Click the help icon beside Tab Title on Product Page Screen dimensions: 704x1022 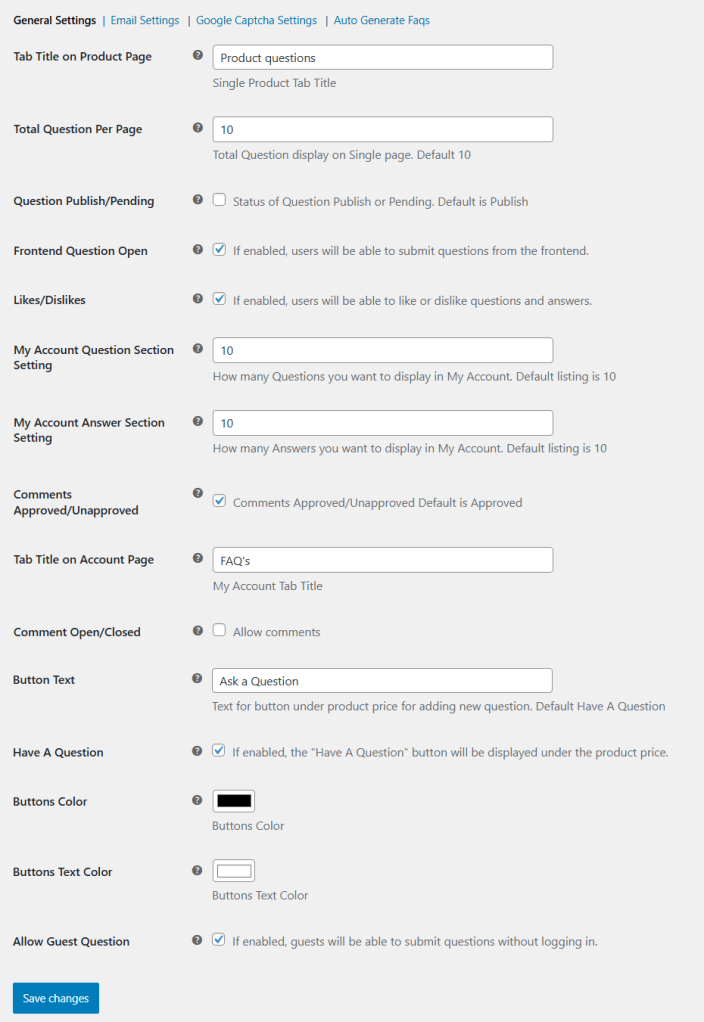(x=197, y=55)
